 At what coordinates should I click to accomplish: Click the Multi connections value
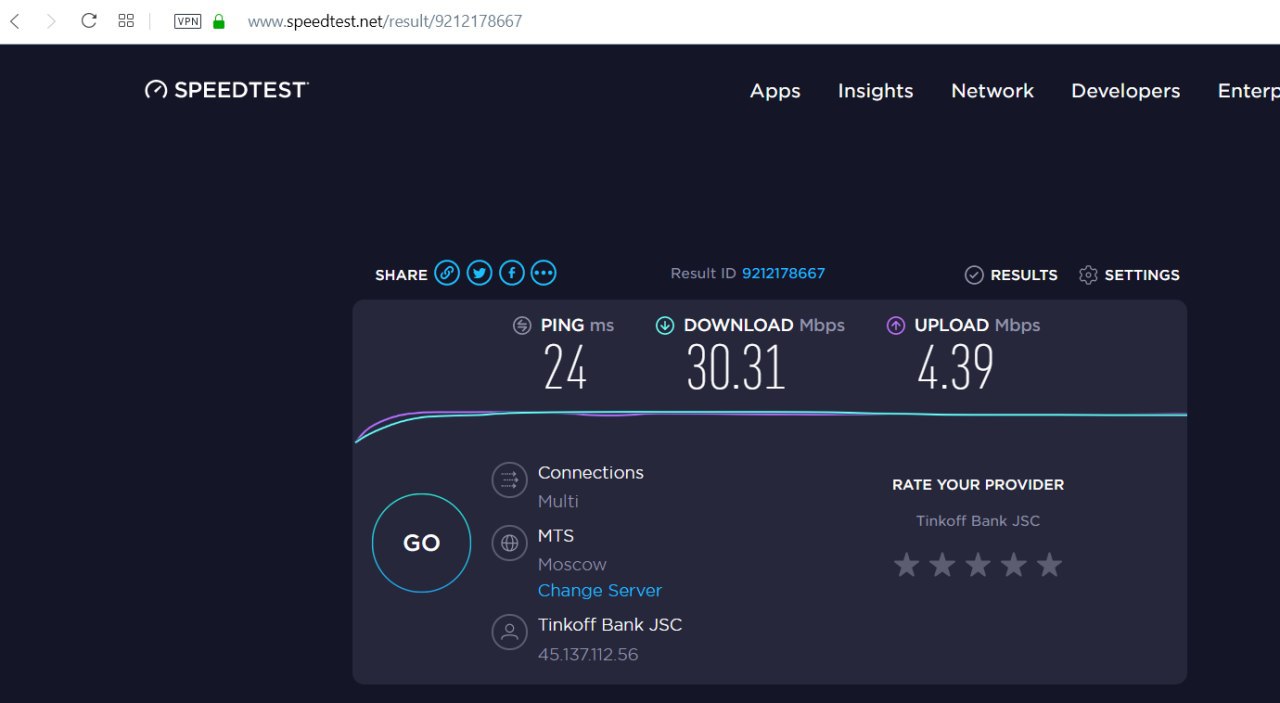coord(558,501)
